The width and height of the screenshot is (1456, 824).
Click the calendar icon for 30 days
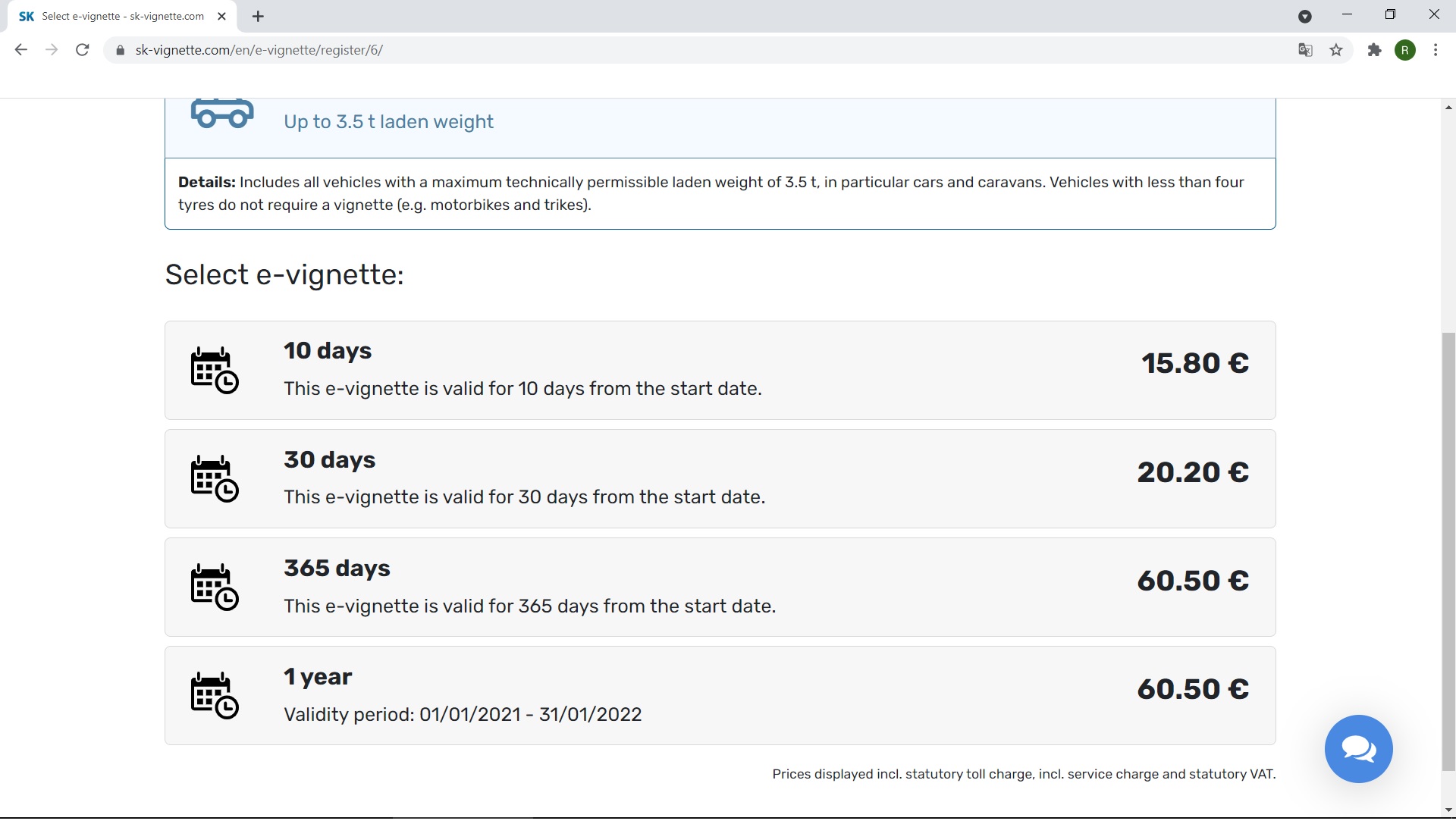214,478
